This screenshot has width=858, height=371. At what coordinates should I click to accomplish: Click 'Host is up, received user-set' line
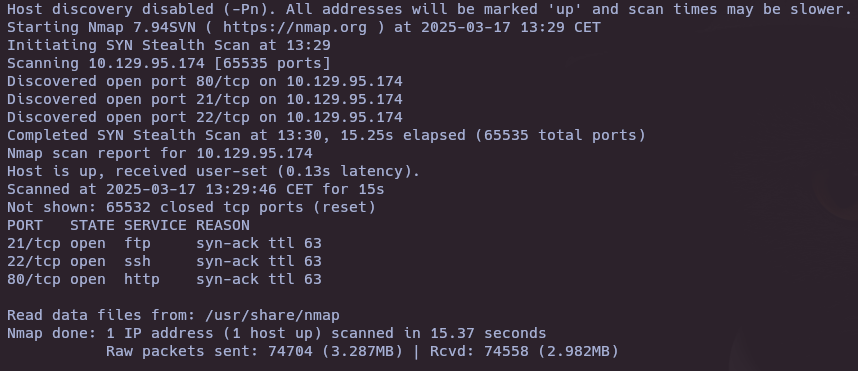click(x=213, y=171)
